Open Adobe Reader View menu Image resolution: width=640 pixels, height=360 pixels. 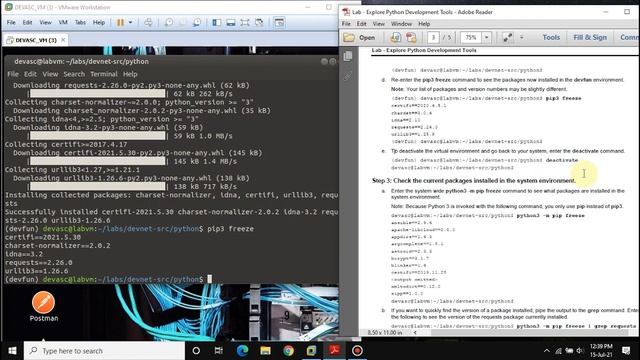[x=379, y=24]
